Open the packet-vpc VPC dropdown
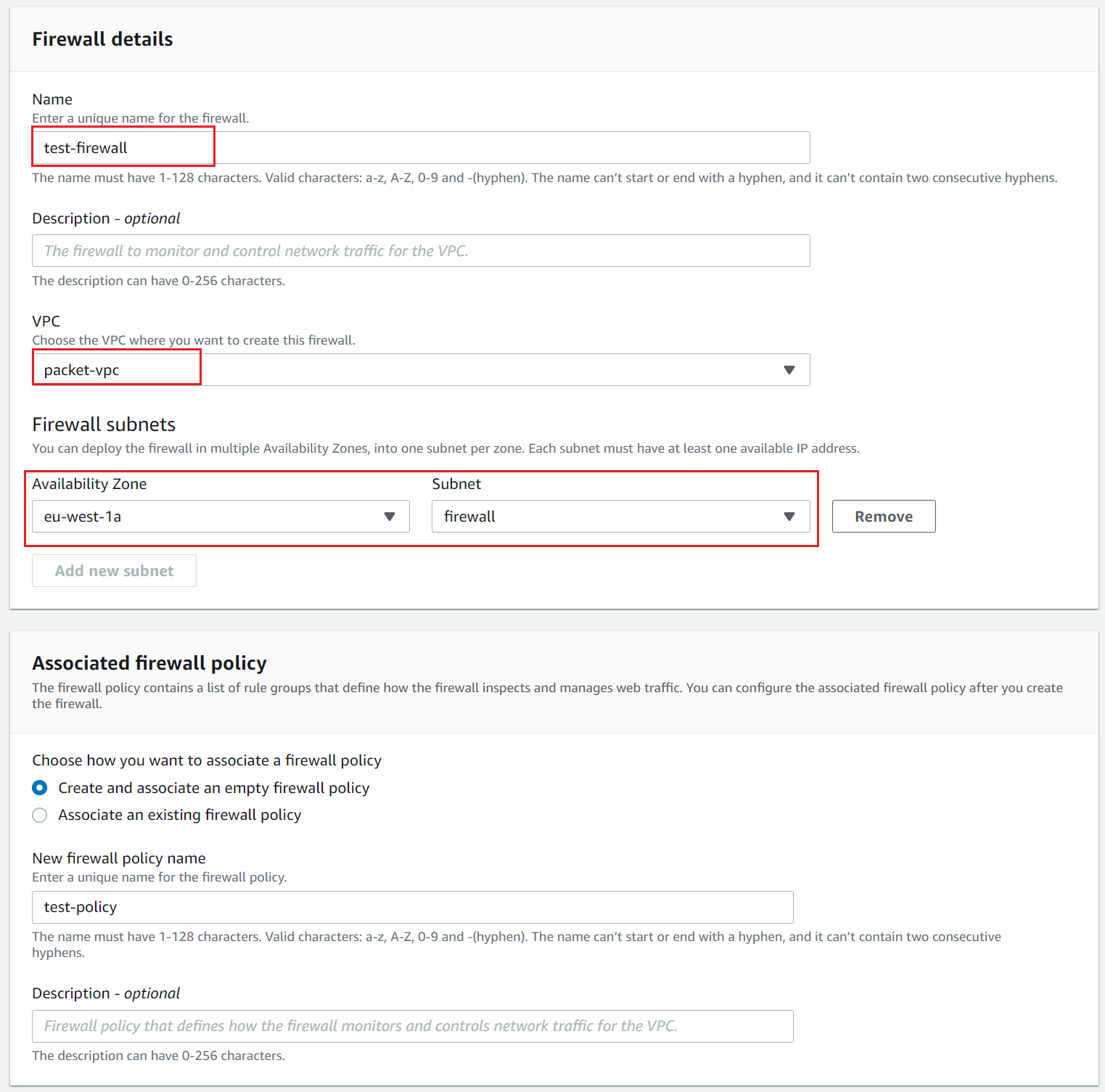Screen dimensions: 1105x1092 421,370
